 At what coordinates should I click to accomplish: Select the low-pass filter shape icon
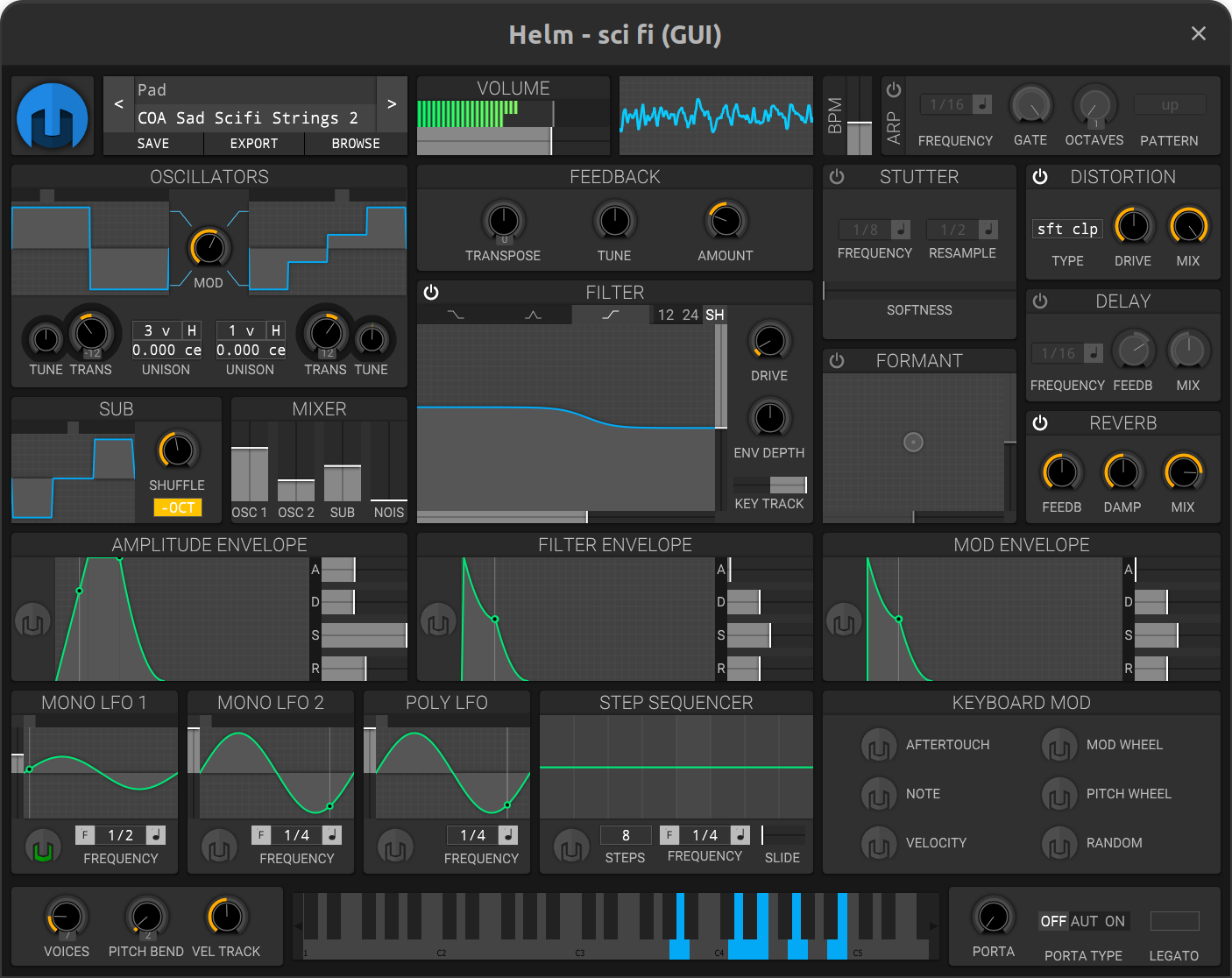pos(456,315)
